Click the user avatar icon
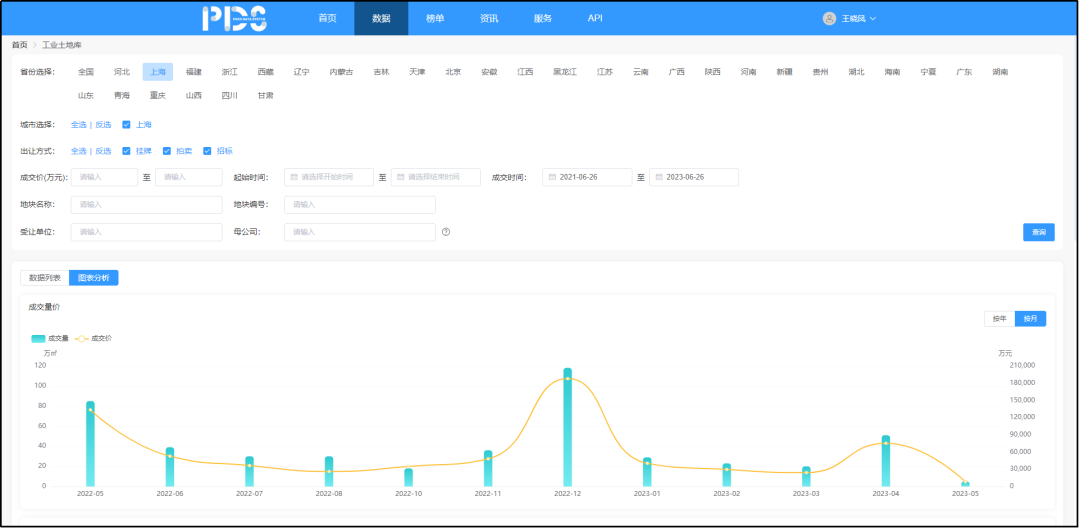Image resolution: width=1080 pixels, height=528 pixels. pyautogui.click(x=828, y=18)
